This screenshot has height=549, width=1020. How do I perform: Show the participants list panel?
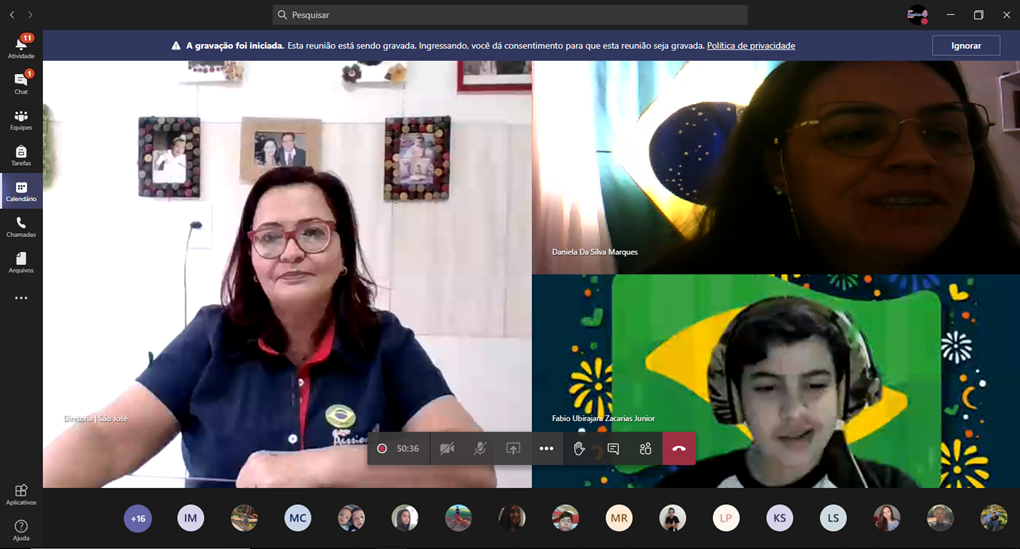pos(645,449)
